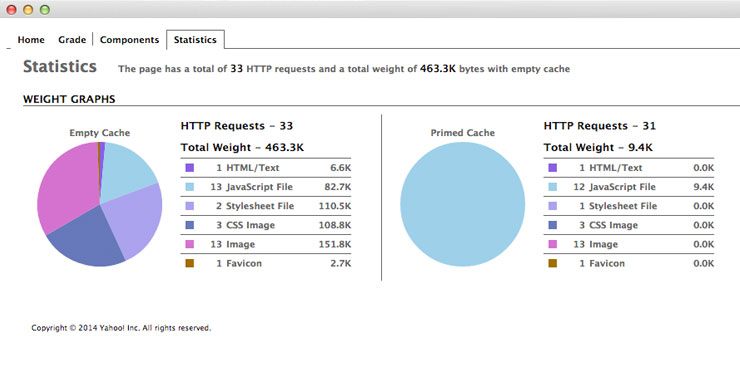
Task: Click the Favicon swatch in Primed Cache legend
Action: point(553,263)
